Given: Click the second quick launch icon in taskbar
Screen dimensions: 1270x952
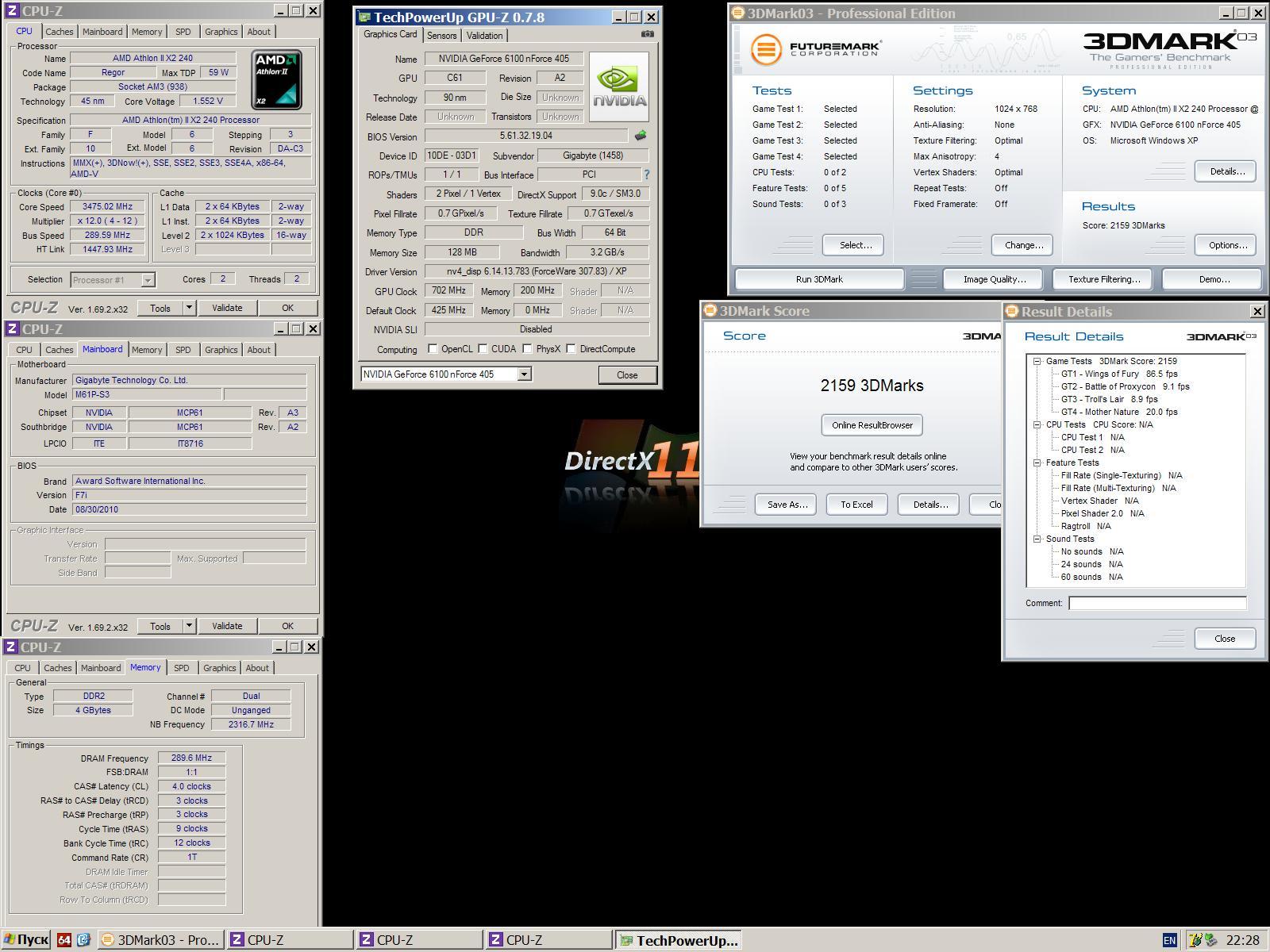Looking at the screenshot, I should tap(83, 940).
